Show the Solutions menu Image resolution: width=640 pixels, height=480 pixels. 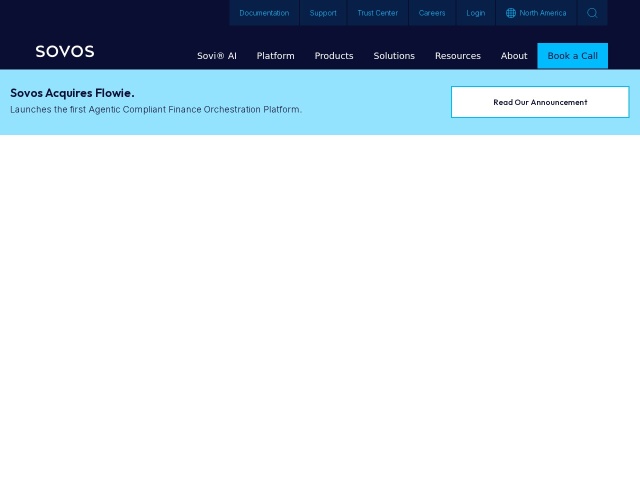(394, 56)
